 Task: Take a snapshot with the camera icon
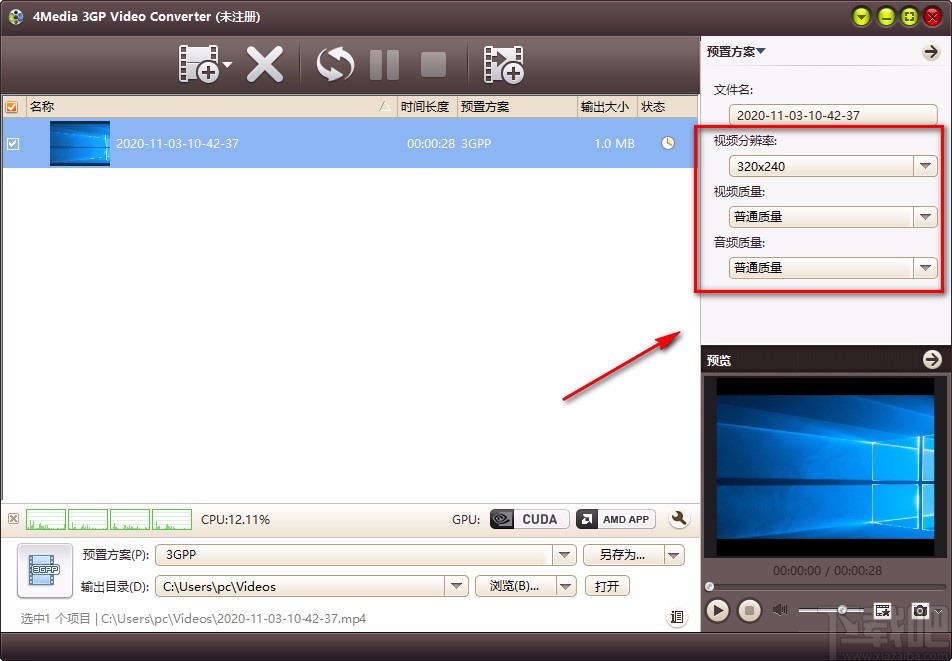tap(921, 610)
